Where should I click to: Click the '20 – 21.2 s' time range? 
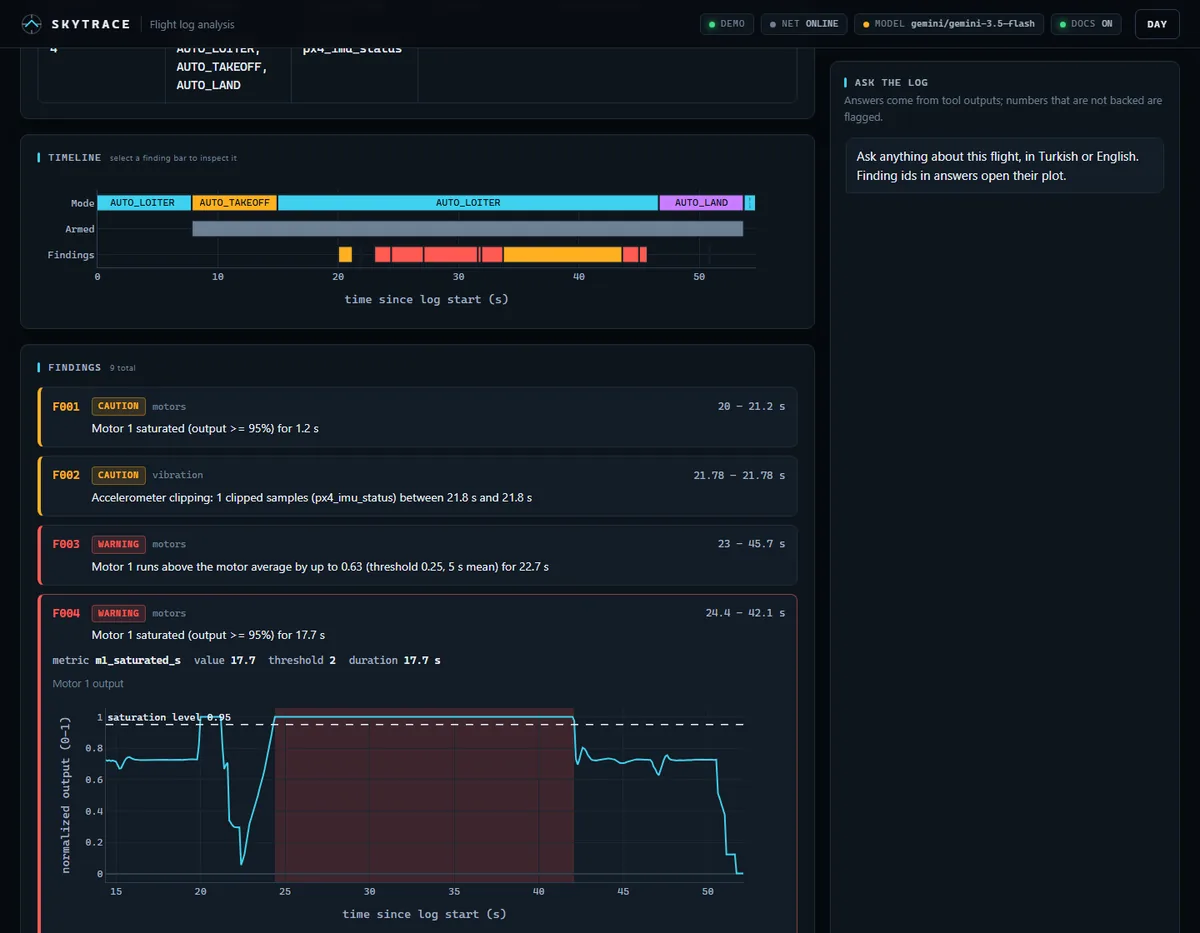coord(751,407)
